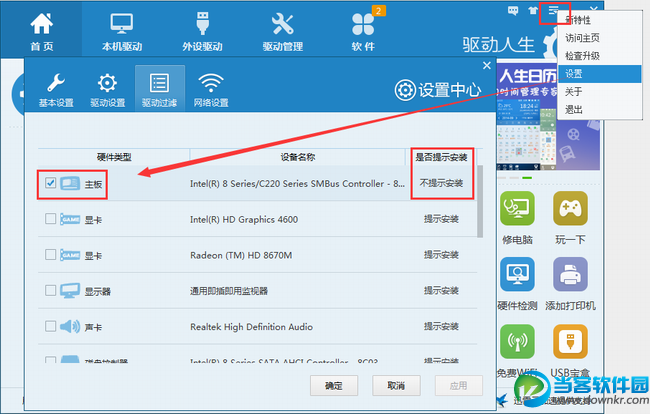Click the 设备名称 column header
The width and height of the screenshot is (650, 414).
click(x=297, y=157)
